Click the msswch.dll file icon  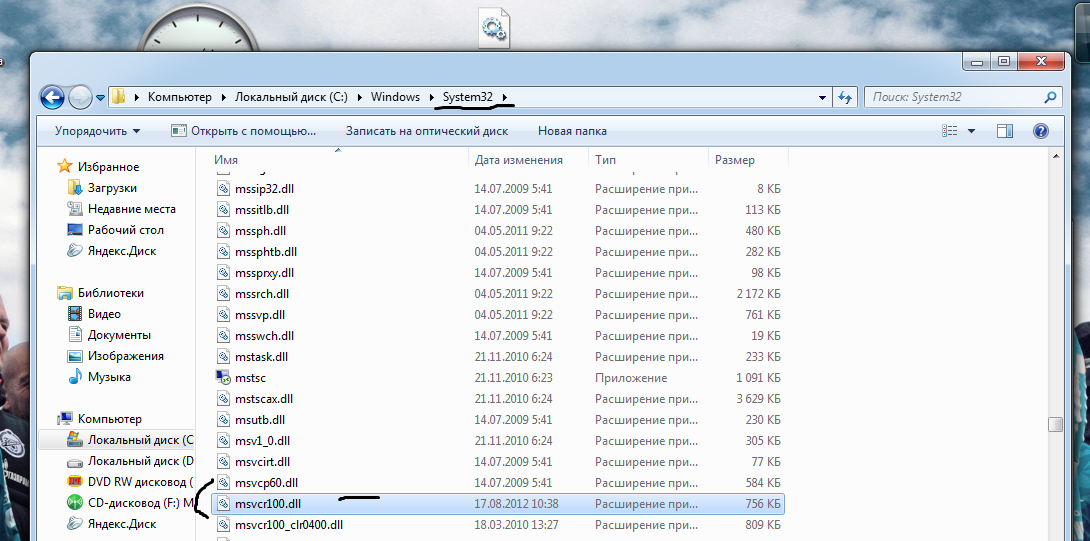pyautogui.click(x=222, y=335)
